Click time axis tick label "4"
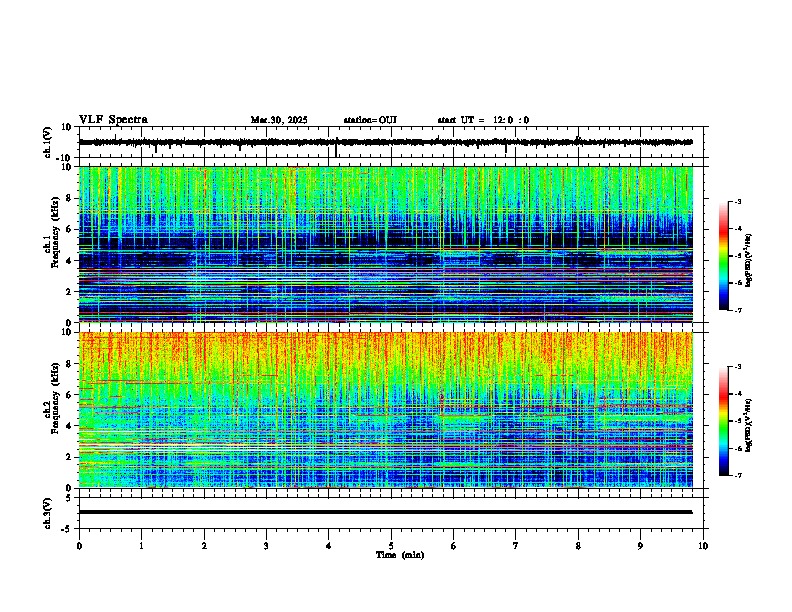The width and height of the screenshot is (792, 612). [x=329, y=546]
